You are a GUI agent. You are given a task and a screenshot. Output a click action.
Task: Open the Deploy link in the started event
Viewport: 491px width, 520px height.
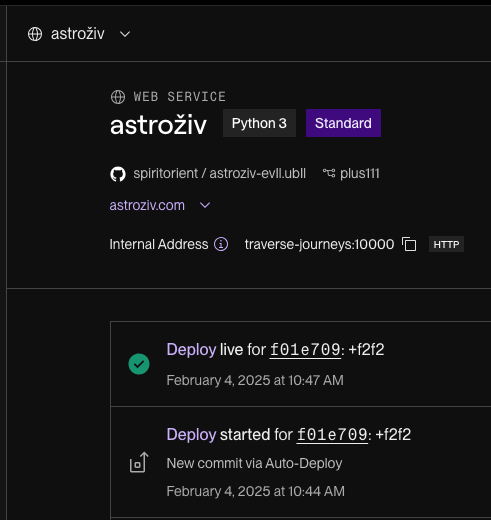[191, 435]
